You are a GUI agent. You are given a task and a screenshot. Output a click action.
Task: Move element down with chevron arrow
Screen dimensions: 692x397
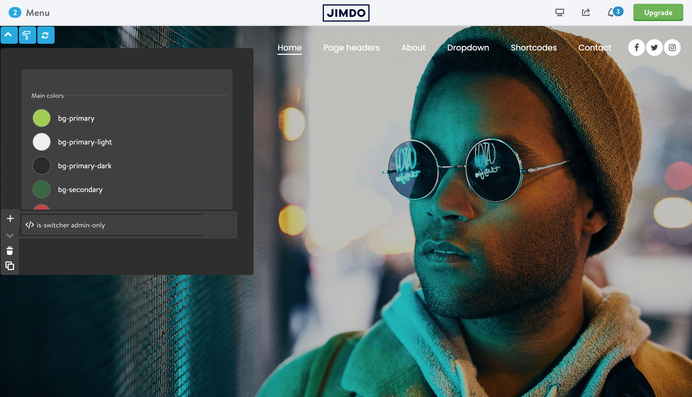[10, 236]
